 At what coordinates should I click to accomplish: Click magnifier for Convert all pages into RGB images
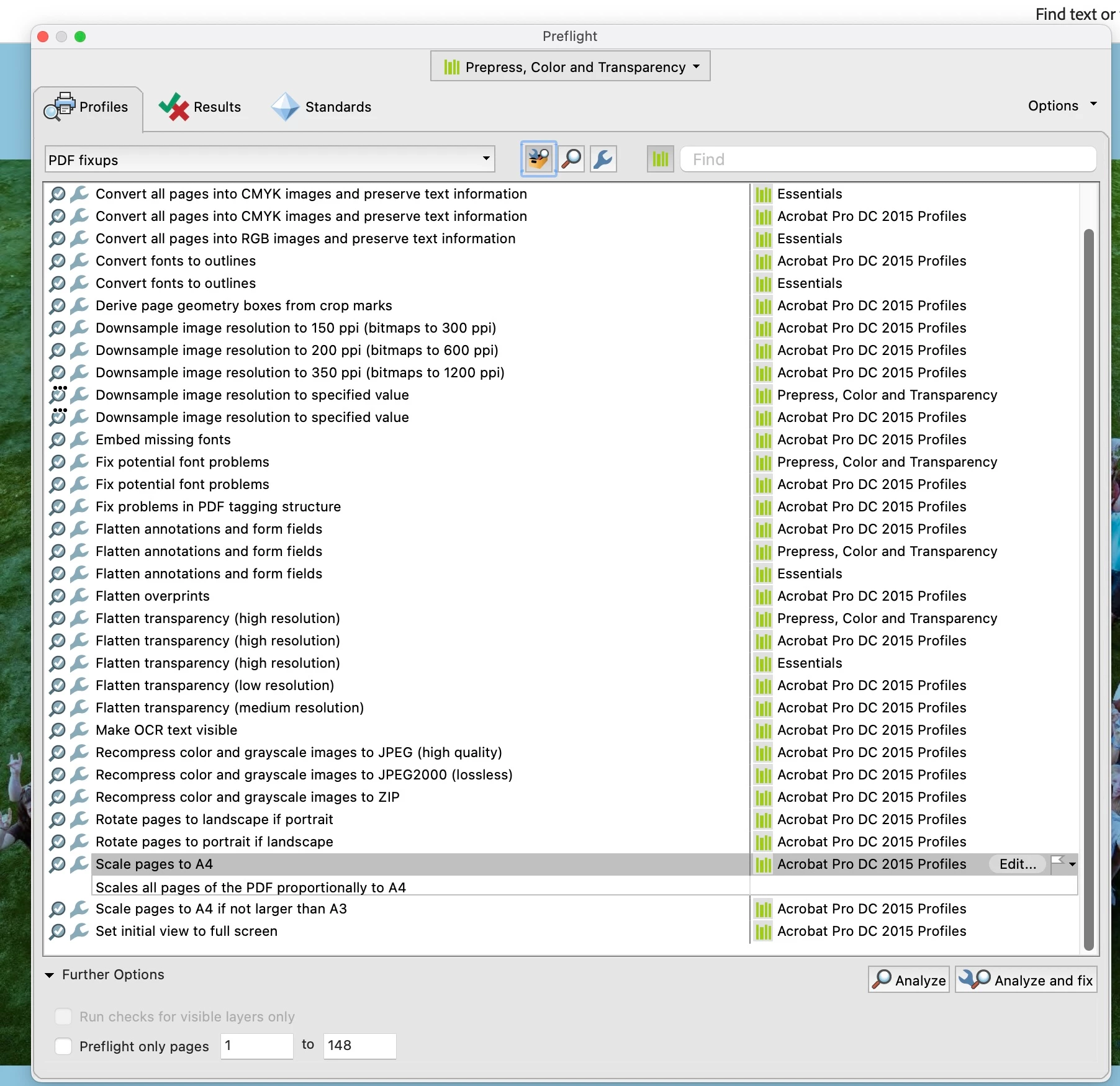57,238
